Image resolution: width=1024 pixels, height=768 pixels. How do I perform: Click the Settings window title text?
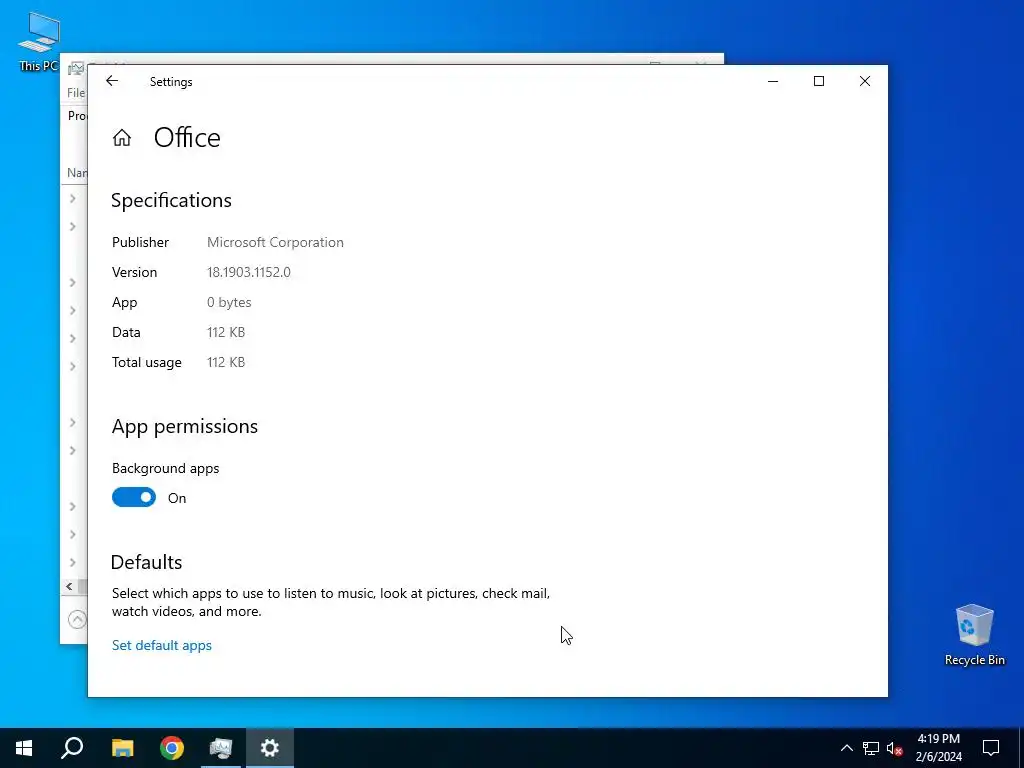pyautogui.click(x=171, y=82)
